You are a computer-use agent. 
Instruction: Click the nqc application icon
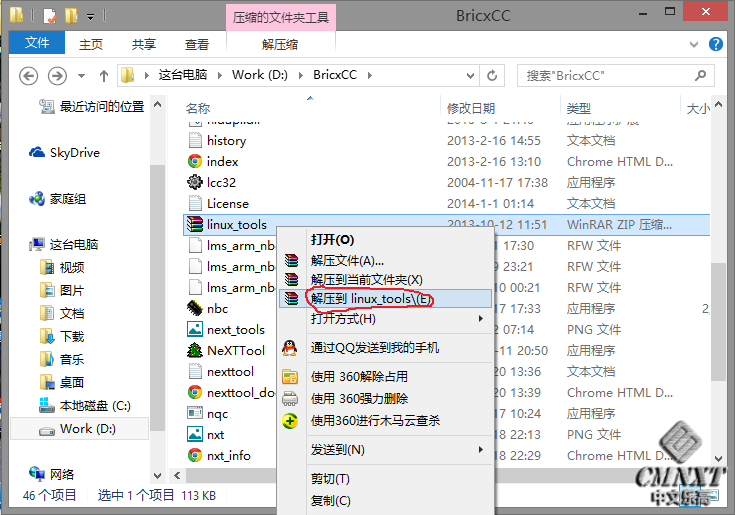(x=195, y=413)
